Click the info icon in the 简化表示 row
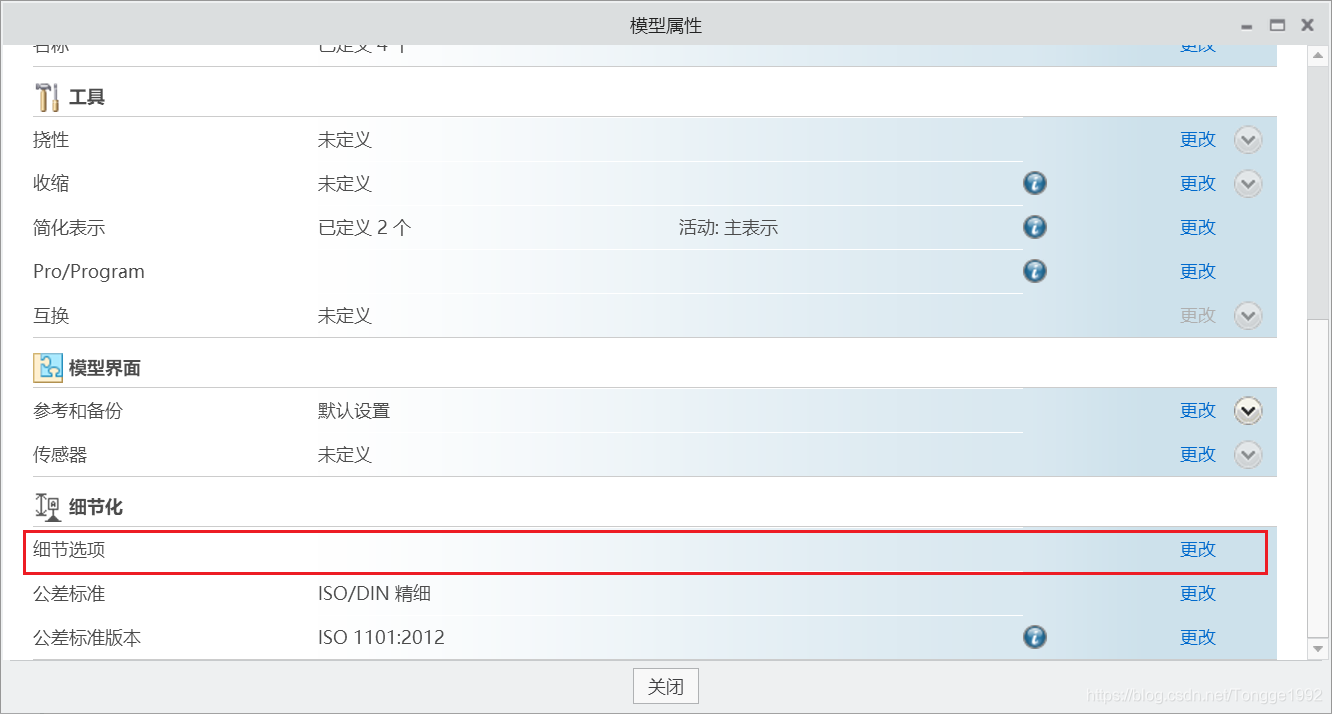The height and width of the screenshot is (714, 1332). pos(1035,227)
